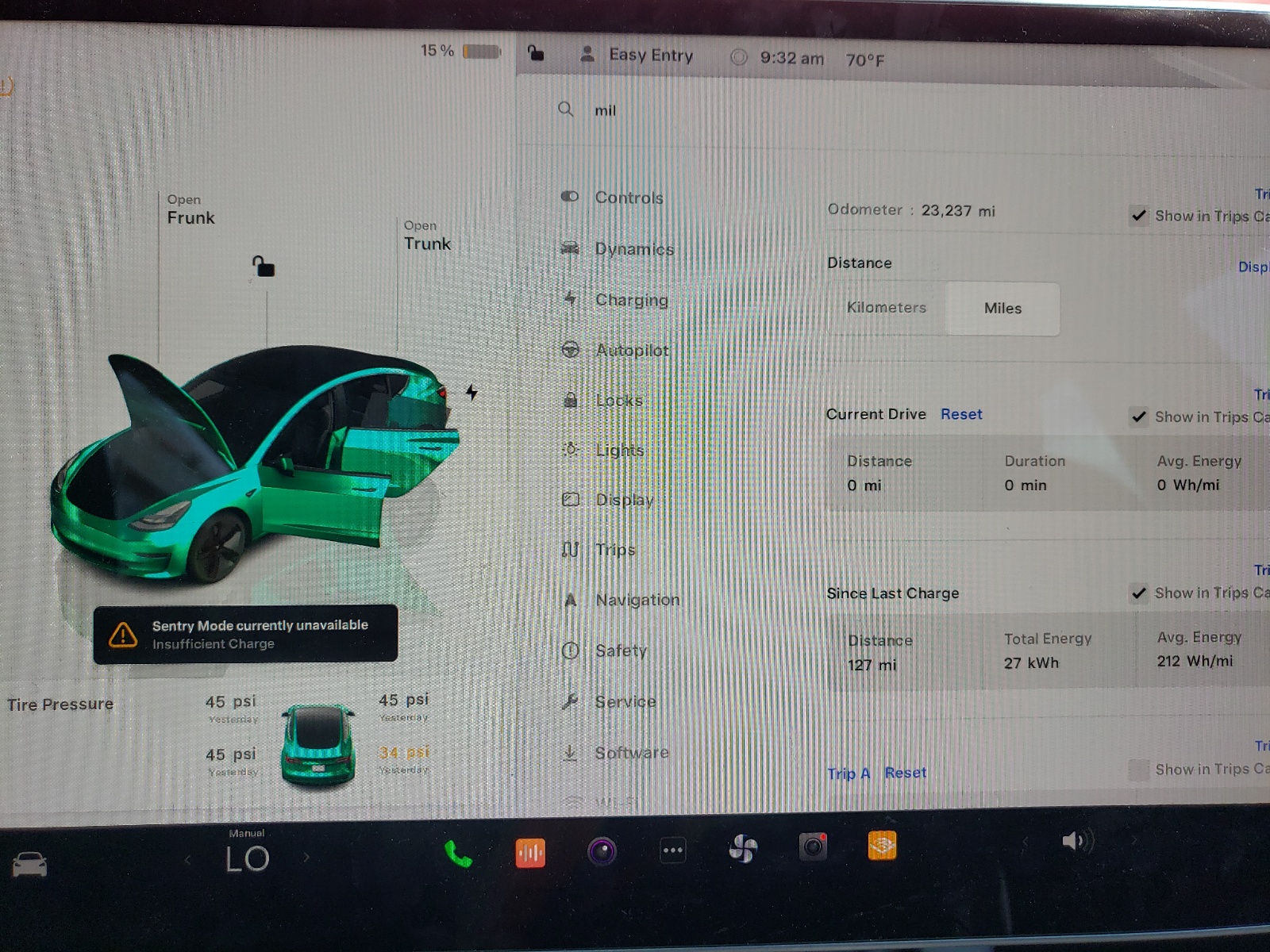The image size is (1270, 952).
Task: Open the Dynamics menu
Action: point(618,248)
